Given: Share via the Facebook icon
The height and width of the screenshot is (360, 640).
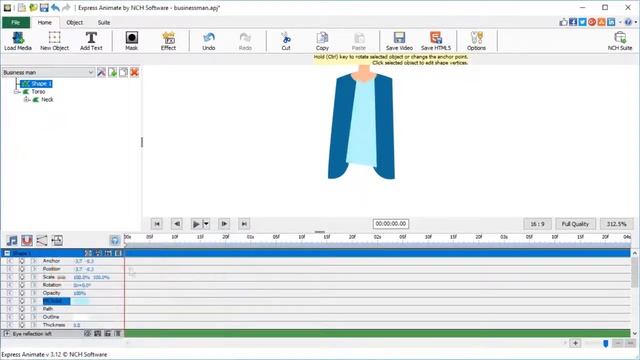Looking at the screenshot, I should [573, 22].
